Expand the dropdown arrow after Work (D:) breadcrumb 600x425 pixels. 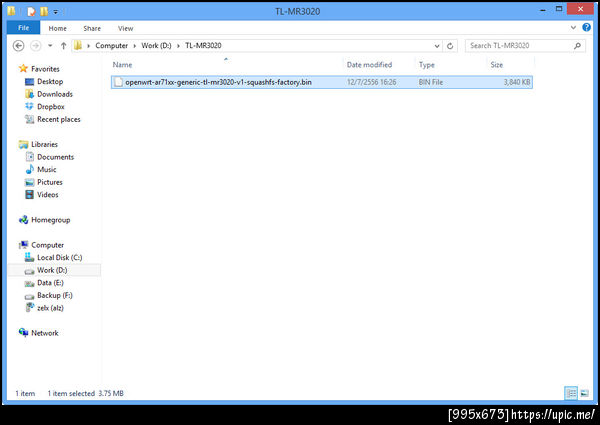tap(178, 46)
